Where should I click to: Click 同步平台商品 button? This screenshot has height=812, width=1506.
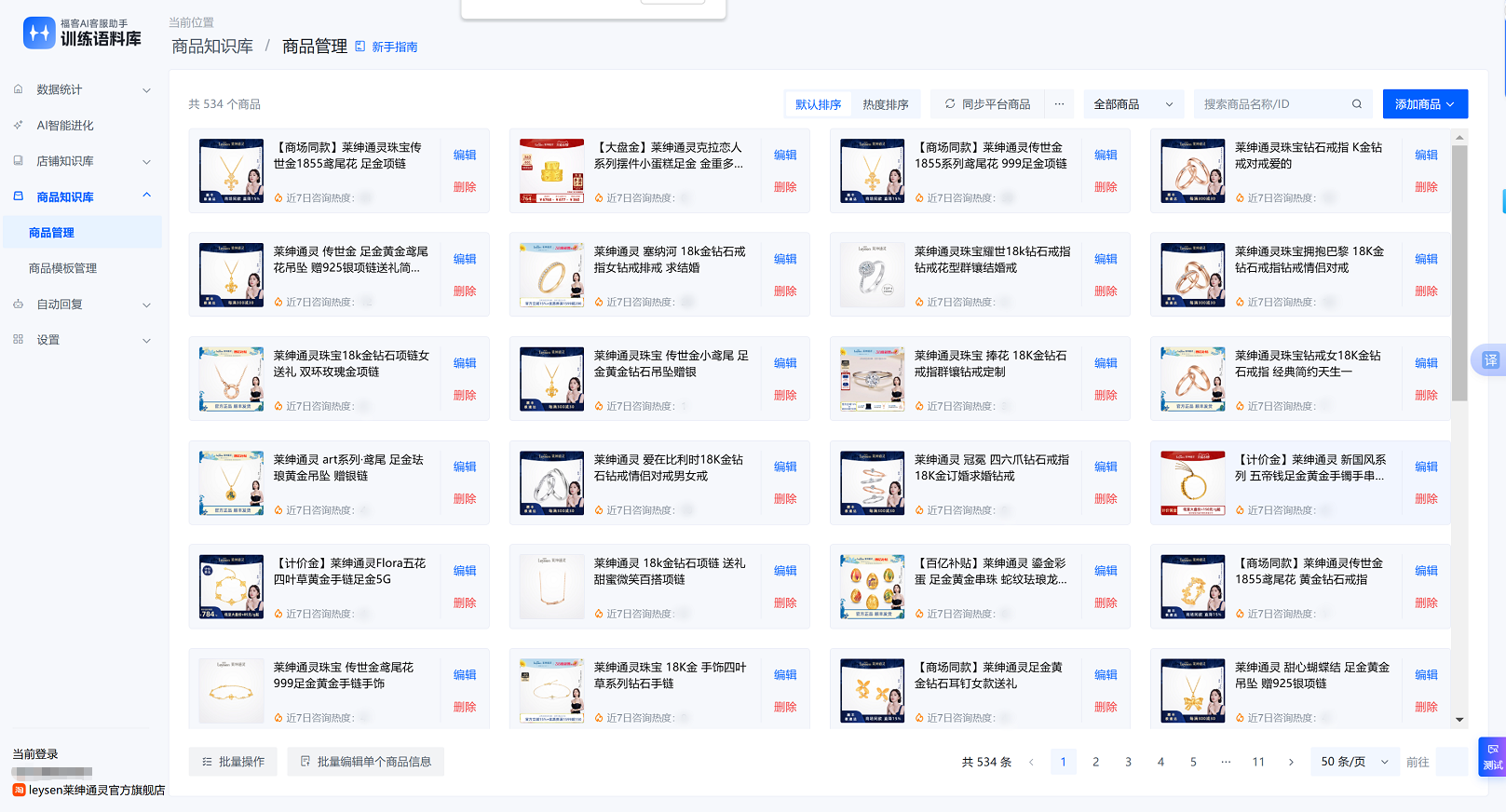[x=987, y=104]
